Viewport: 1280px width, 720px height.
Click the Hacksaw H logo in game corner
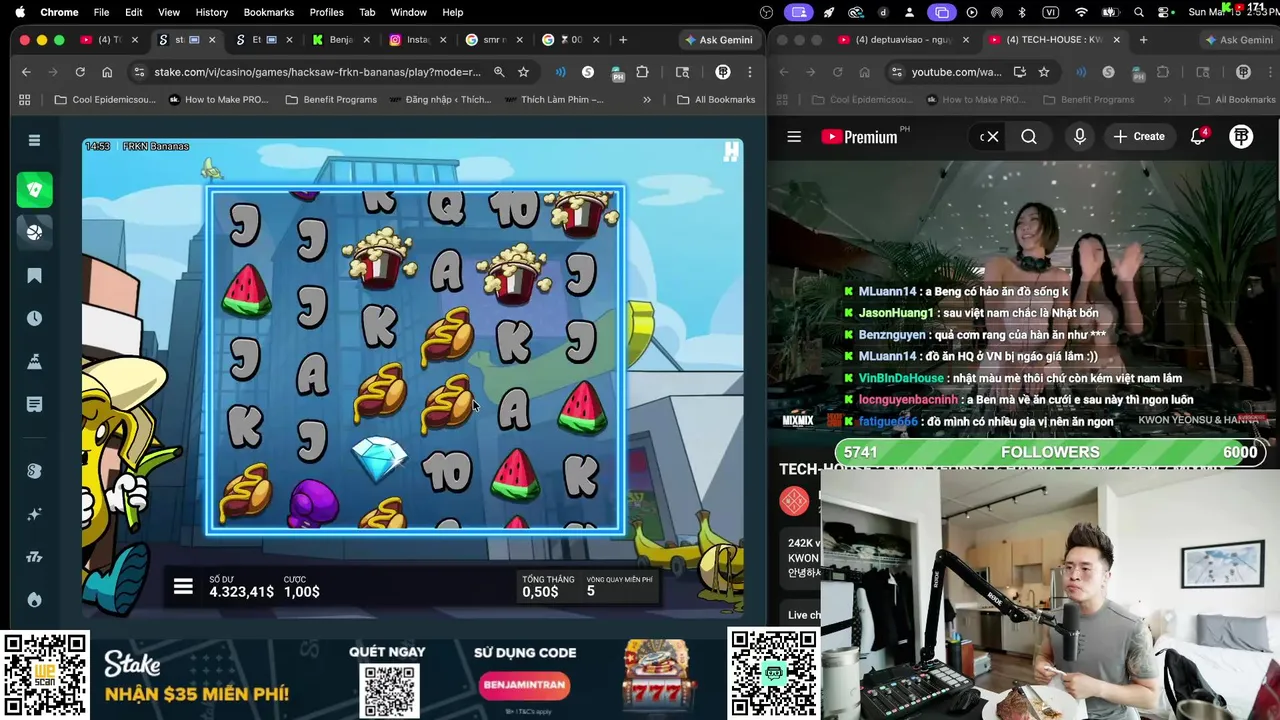click(x=731, y=151)
